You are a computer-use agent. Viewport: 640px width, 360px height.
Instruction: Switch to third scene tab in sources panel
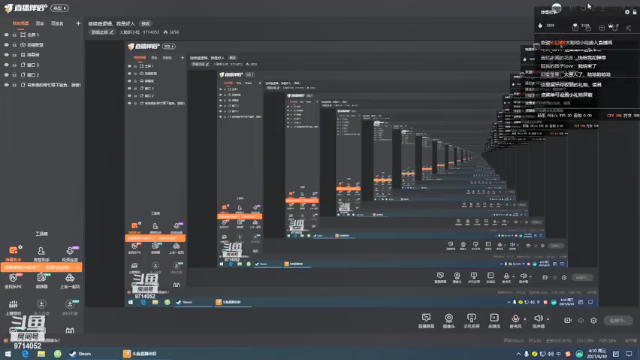click(x=57, y=24)
